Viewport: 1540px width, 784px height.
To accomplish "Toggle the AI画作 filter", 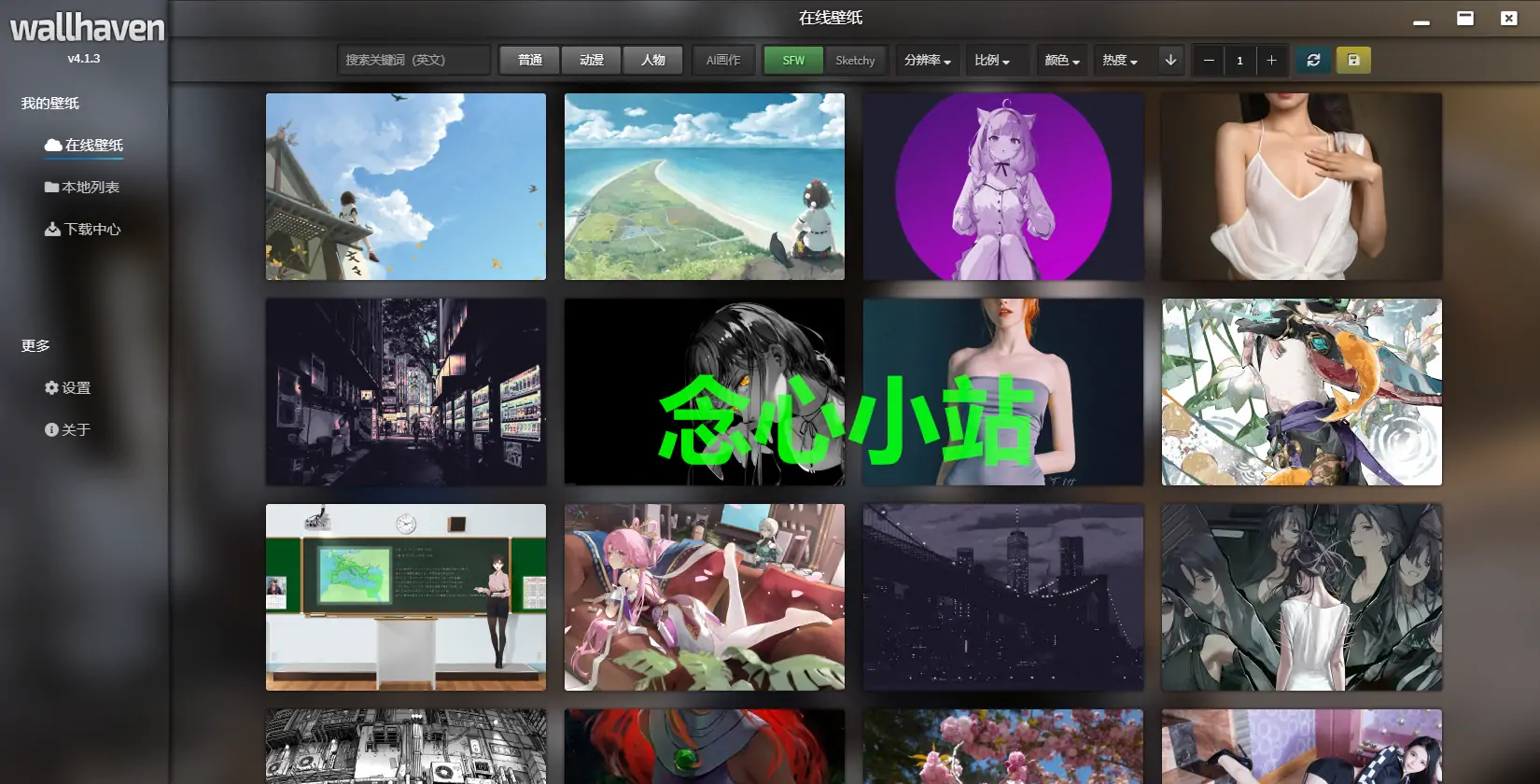I will (x=723, y=60).
